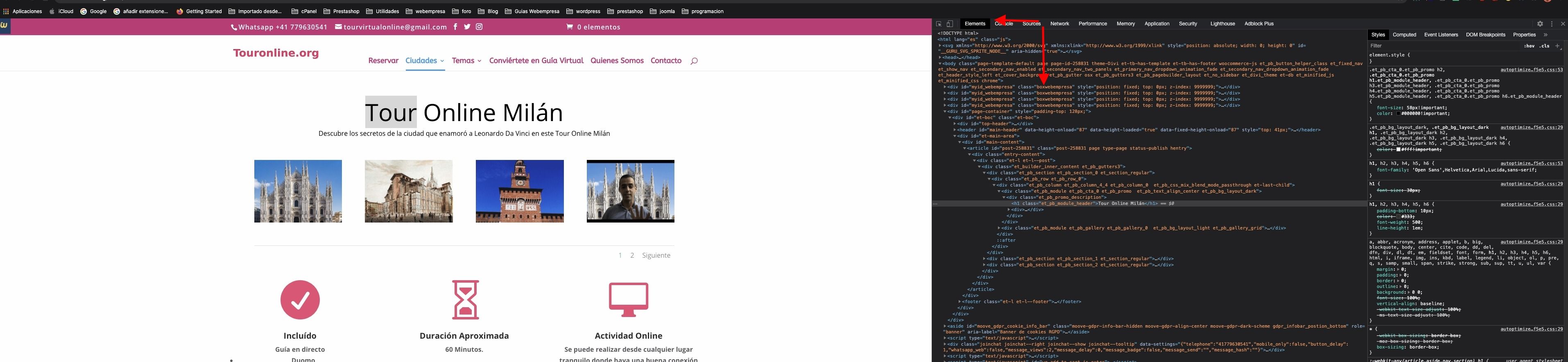Open DevTools settings gear

tap(1540, 24)
